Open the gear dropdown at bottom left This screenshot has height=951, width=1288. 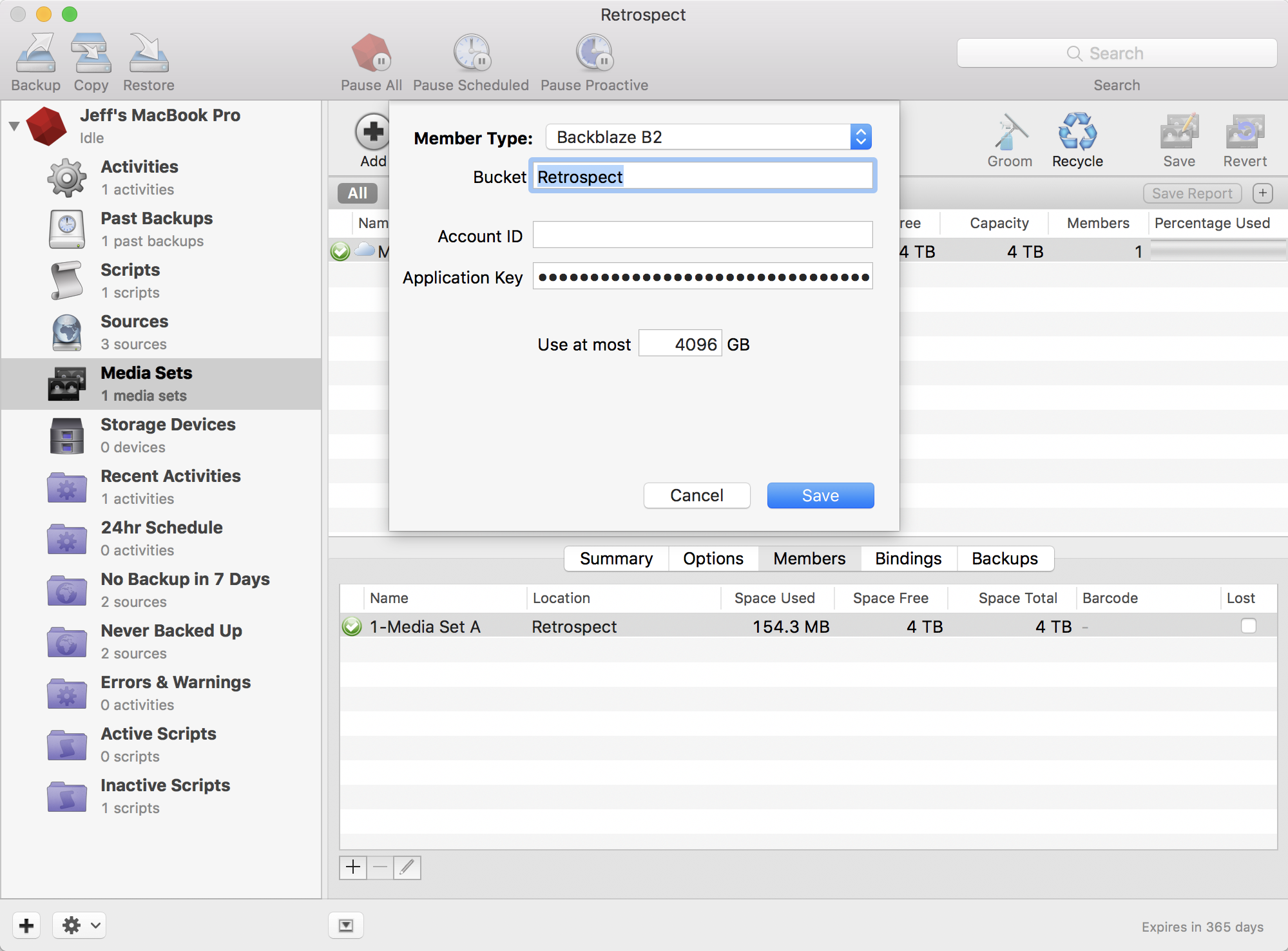coord(77,925)
